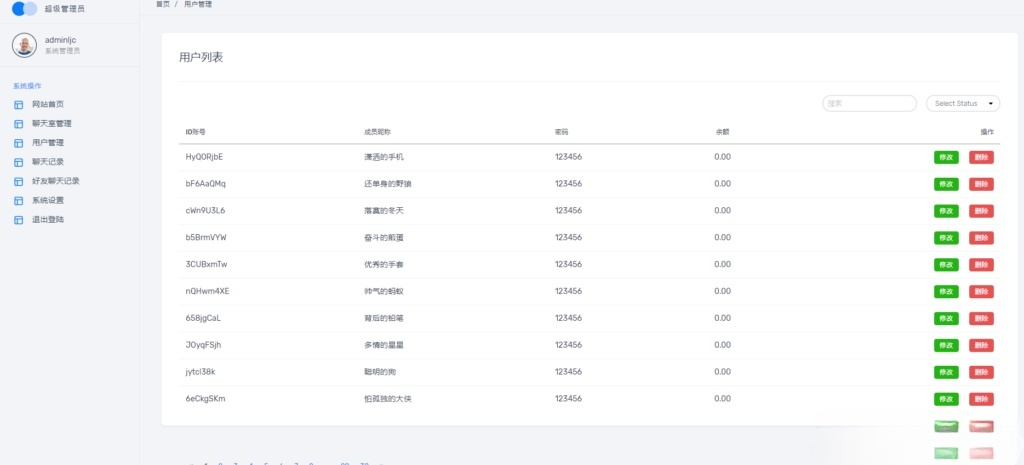Open the Select Status dropdown
1024x465 pixels.
click(963, 103)
